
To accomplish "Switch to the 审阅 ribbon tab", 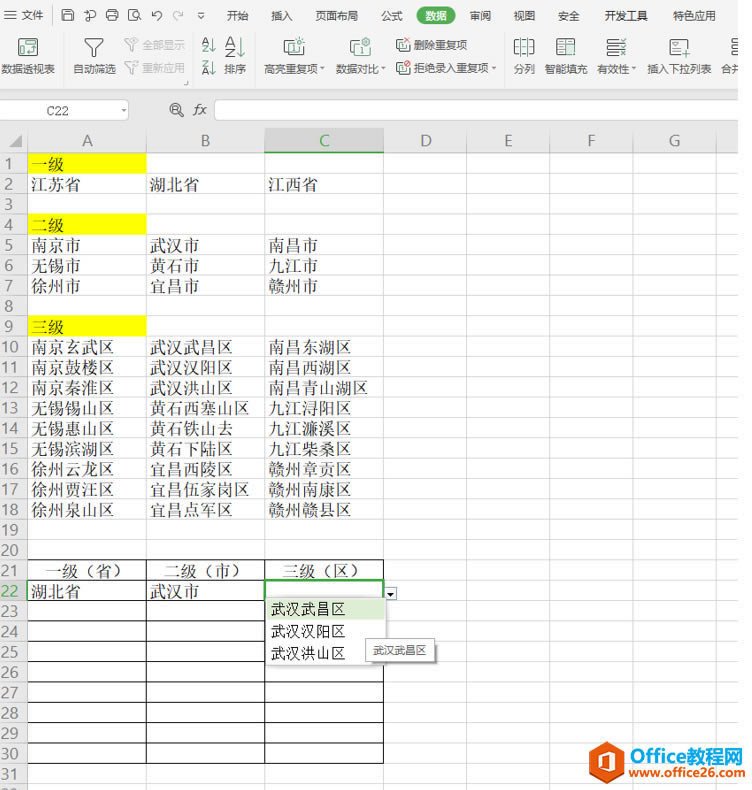I will point(480,16).
